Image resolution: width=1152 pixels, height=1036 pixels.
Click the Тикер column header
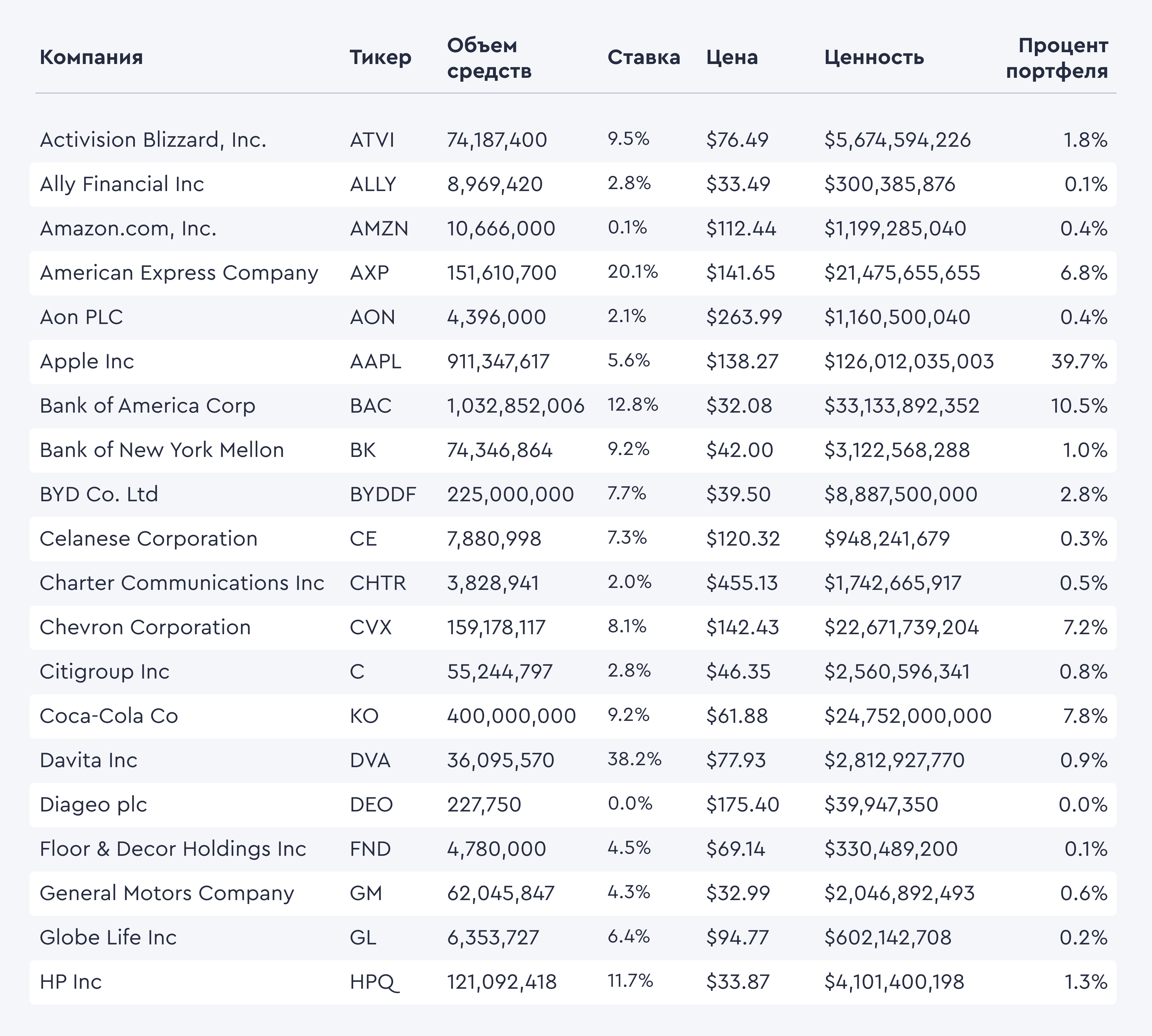click(x=380, y=57)
